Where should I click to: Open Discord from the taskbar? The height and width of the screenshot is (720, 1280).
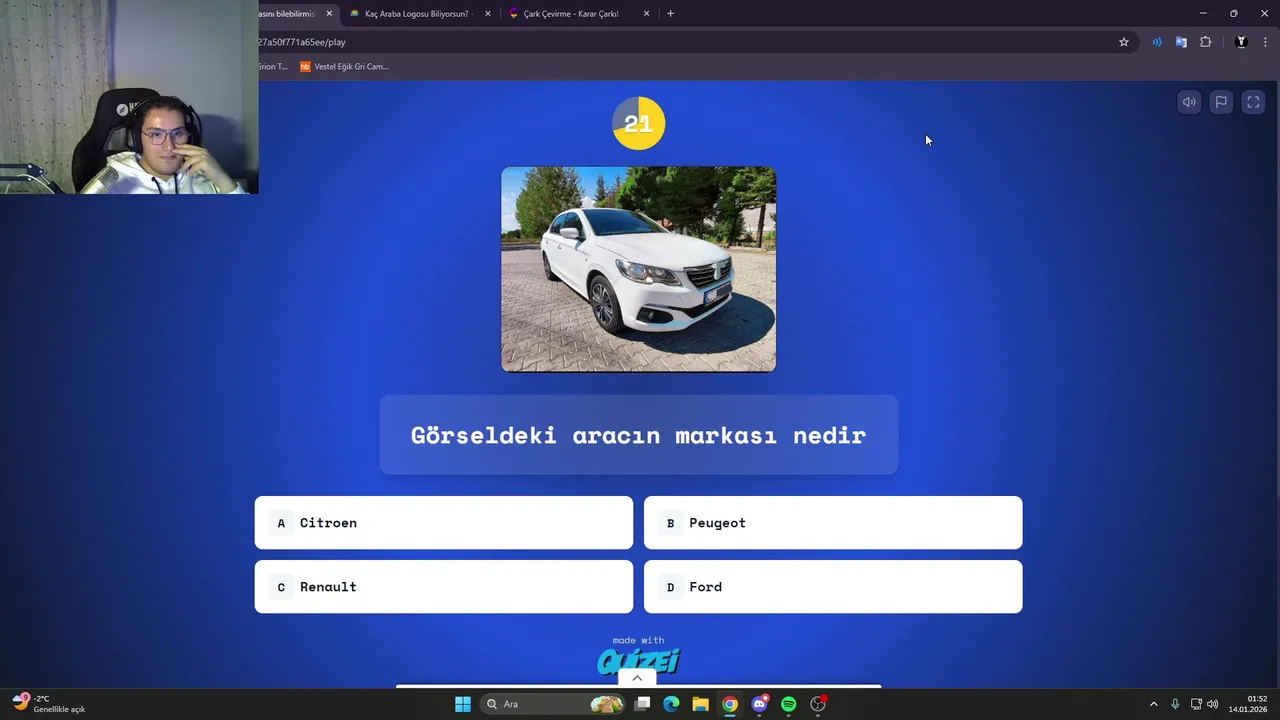(x=760, y=704)
